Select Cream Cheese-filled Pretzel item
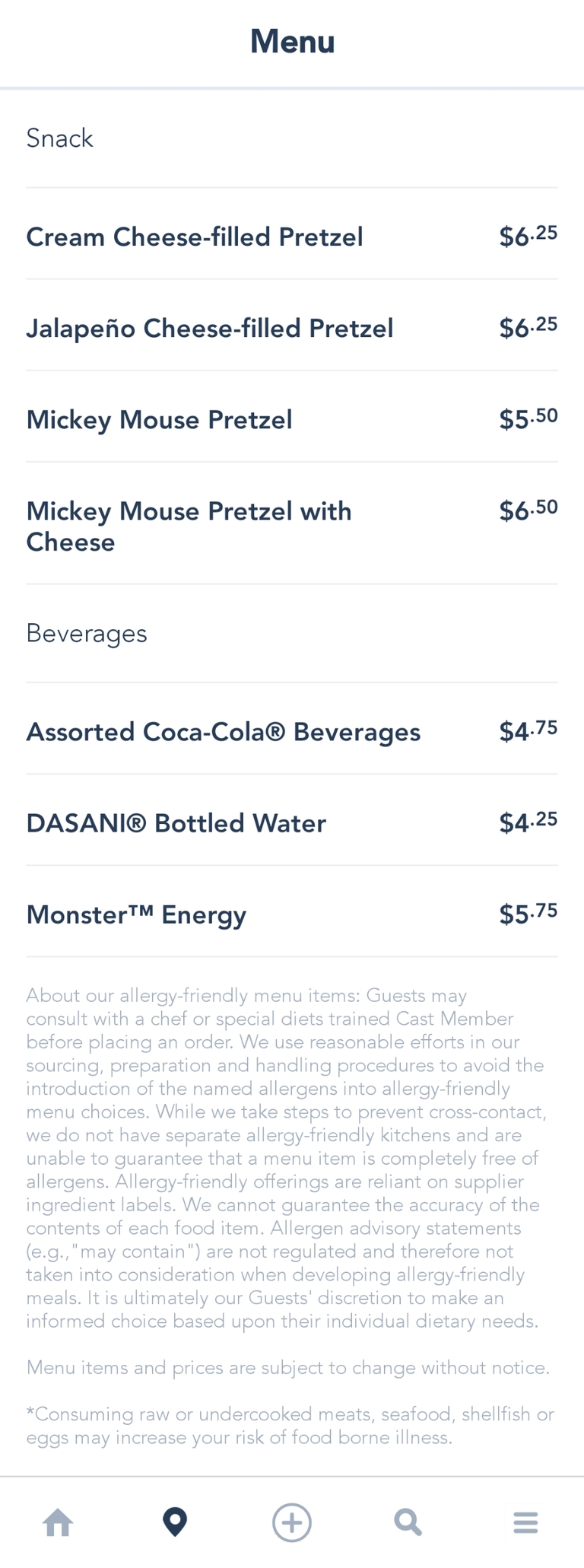This screenshot has width=584, height=1568. [x=195, y=237]
